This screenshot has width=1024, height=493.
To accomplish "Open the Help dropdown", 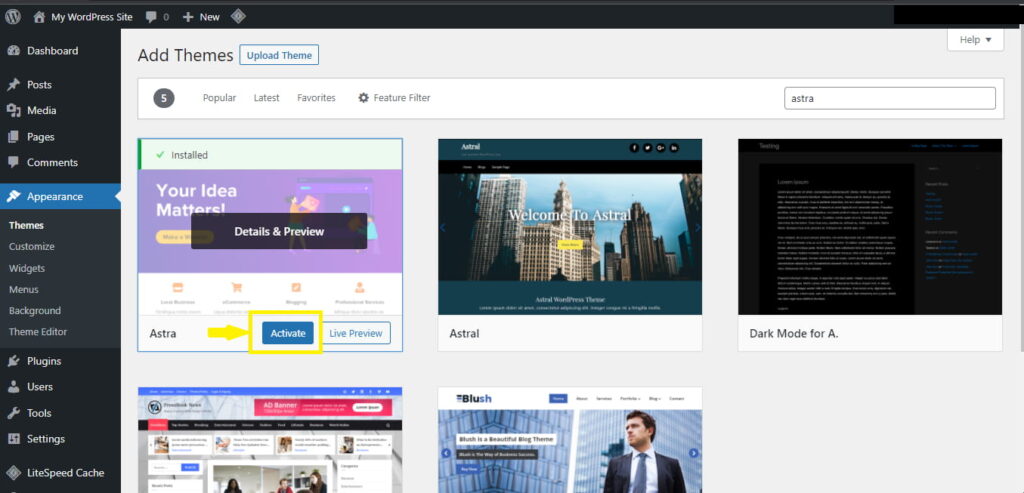I will click(975, 40).
